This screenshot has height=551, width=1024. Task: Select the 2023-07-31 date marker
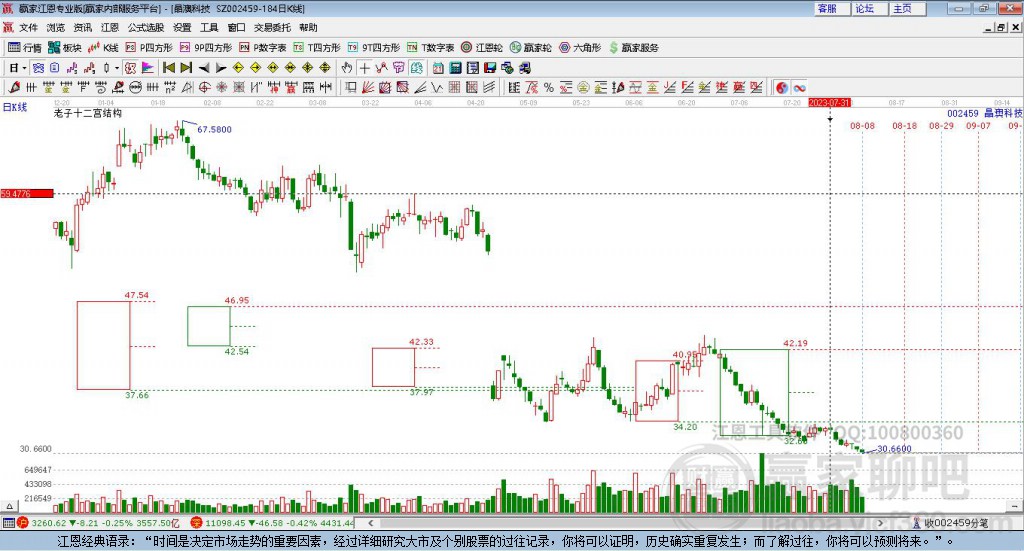tap(829, 103)
